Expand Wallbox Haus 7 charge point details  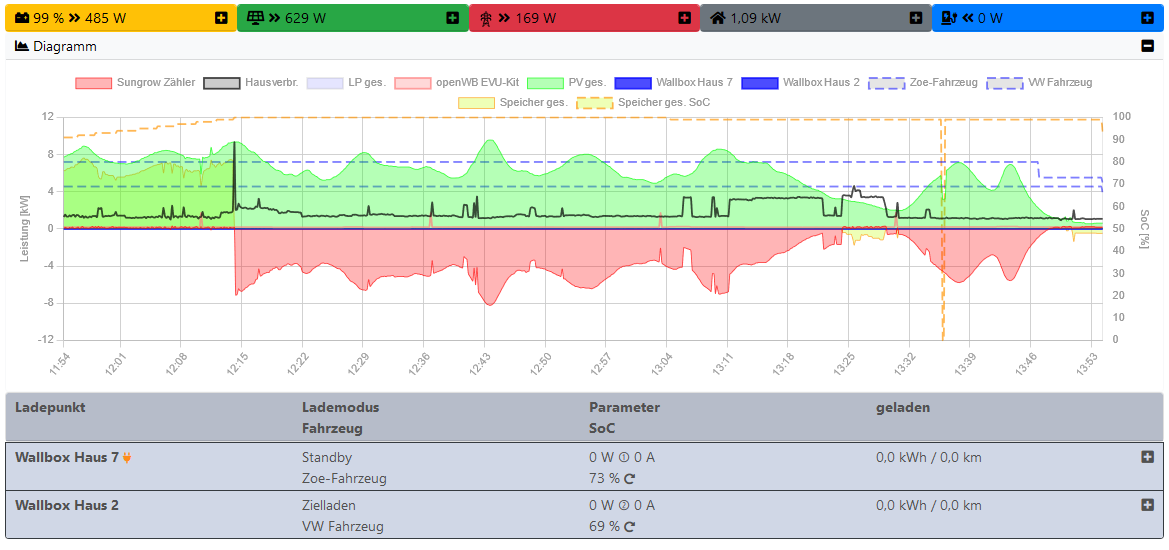point(1147,457)
